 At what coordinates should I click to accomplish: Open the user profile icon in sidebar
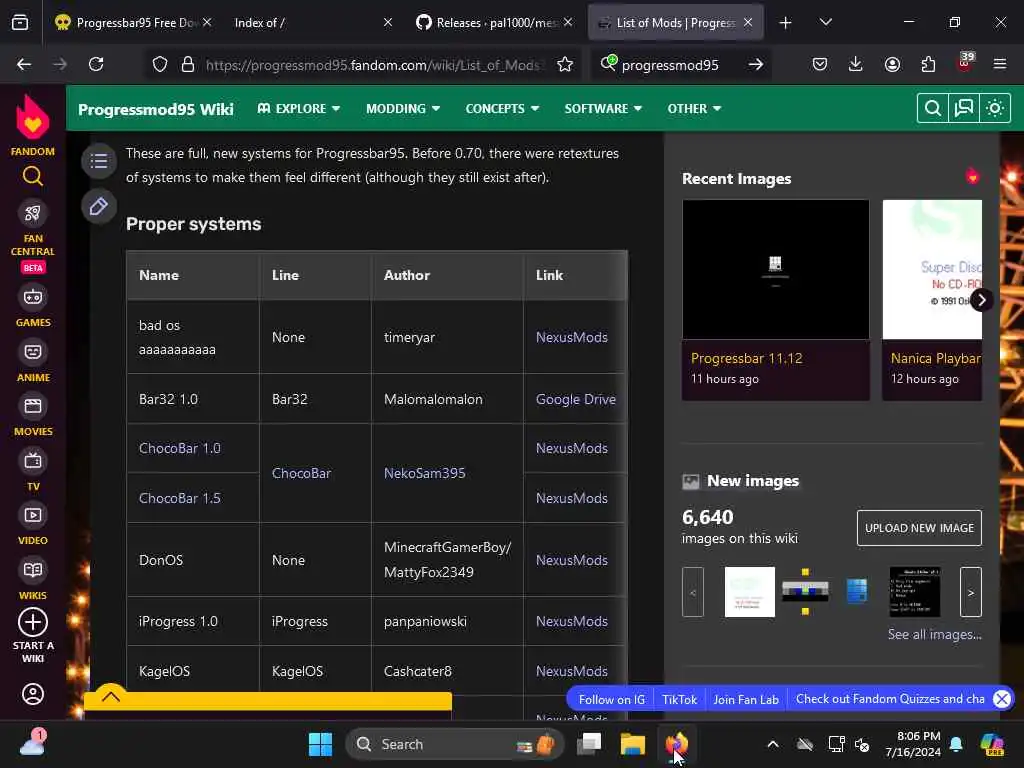coord(33,694)
